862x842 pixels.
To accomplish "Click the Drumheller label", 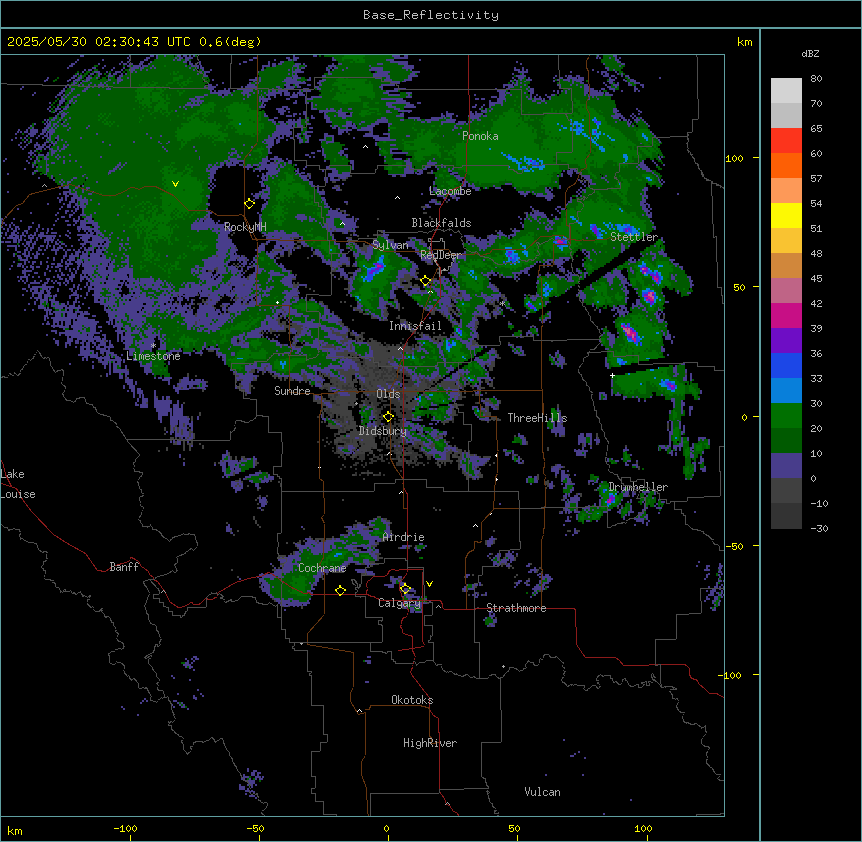I will pyautogui.click(x=638, y=487).
